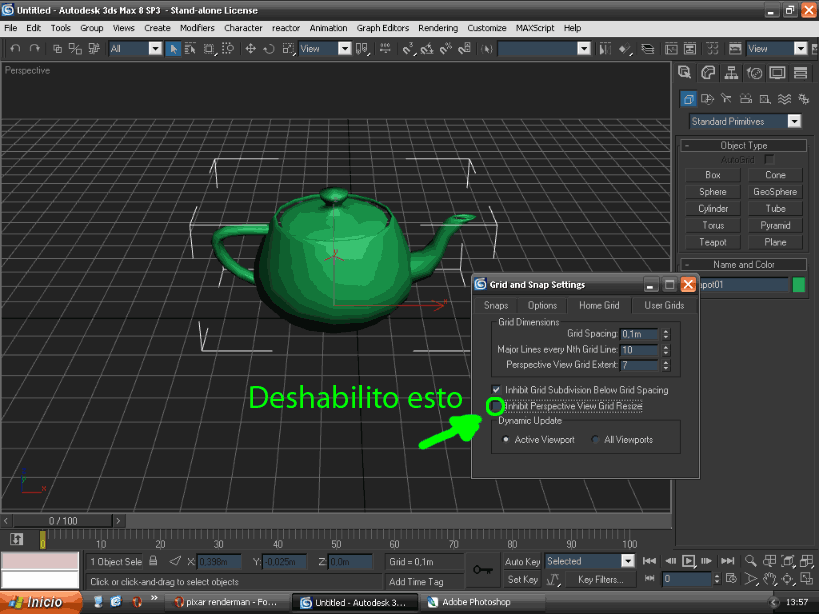Go to the start frame
The height and width of the screenshot is (614, 819).
pyautogui.click(x=649, y=561)
